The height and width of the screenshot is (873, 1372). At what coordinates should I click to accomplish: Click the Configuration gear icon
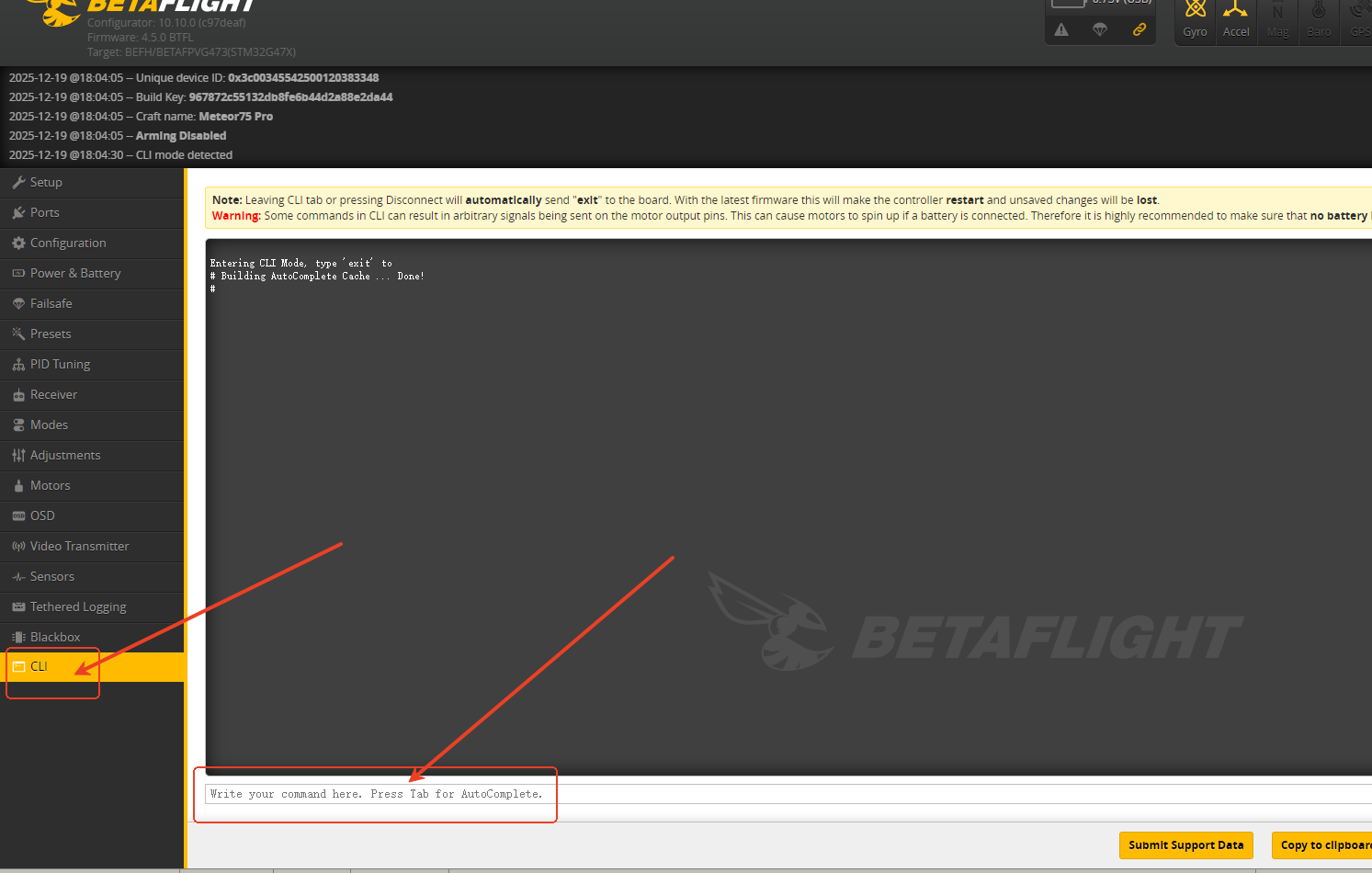pos(18,243)
